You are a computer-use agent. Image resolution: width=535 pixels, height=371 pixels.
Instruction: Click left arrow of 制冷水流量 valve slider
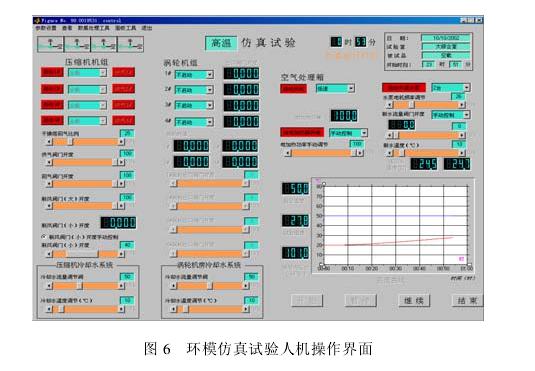click(390, 135)
